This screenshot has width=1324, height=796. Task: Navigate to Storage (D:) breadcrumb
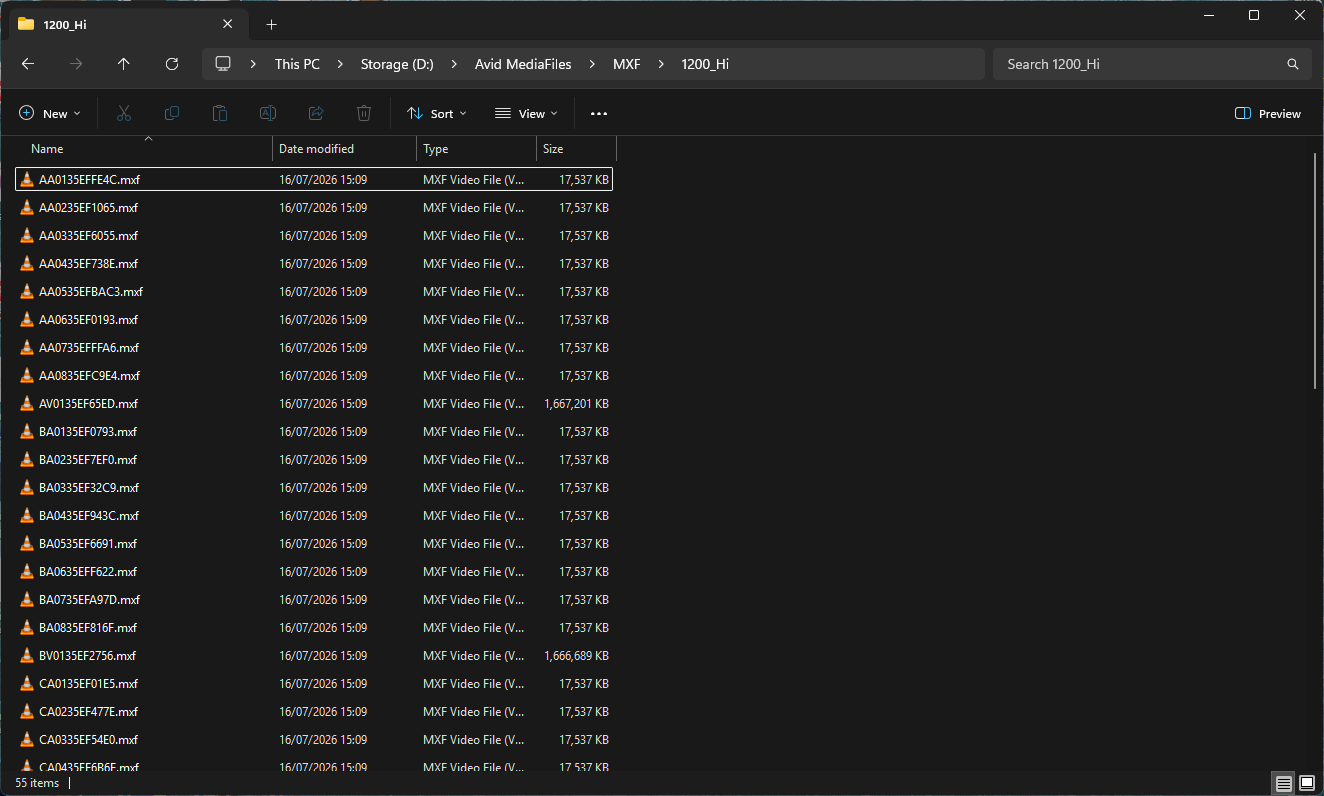coord(397,64)
